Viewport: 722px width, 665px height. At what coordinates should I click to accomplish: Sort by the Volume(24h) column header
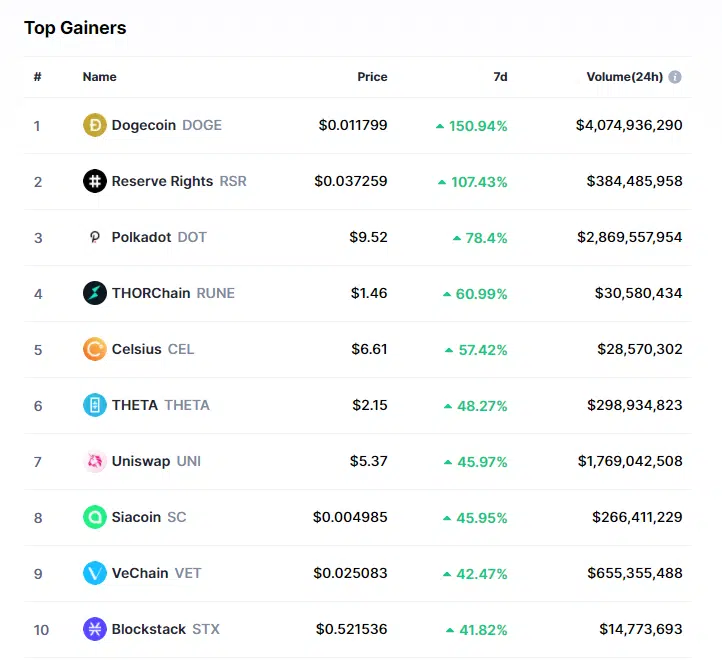point(624,77)
